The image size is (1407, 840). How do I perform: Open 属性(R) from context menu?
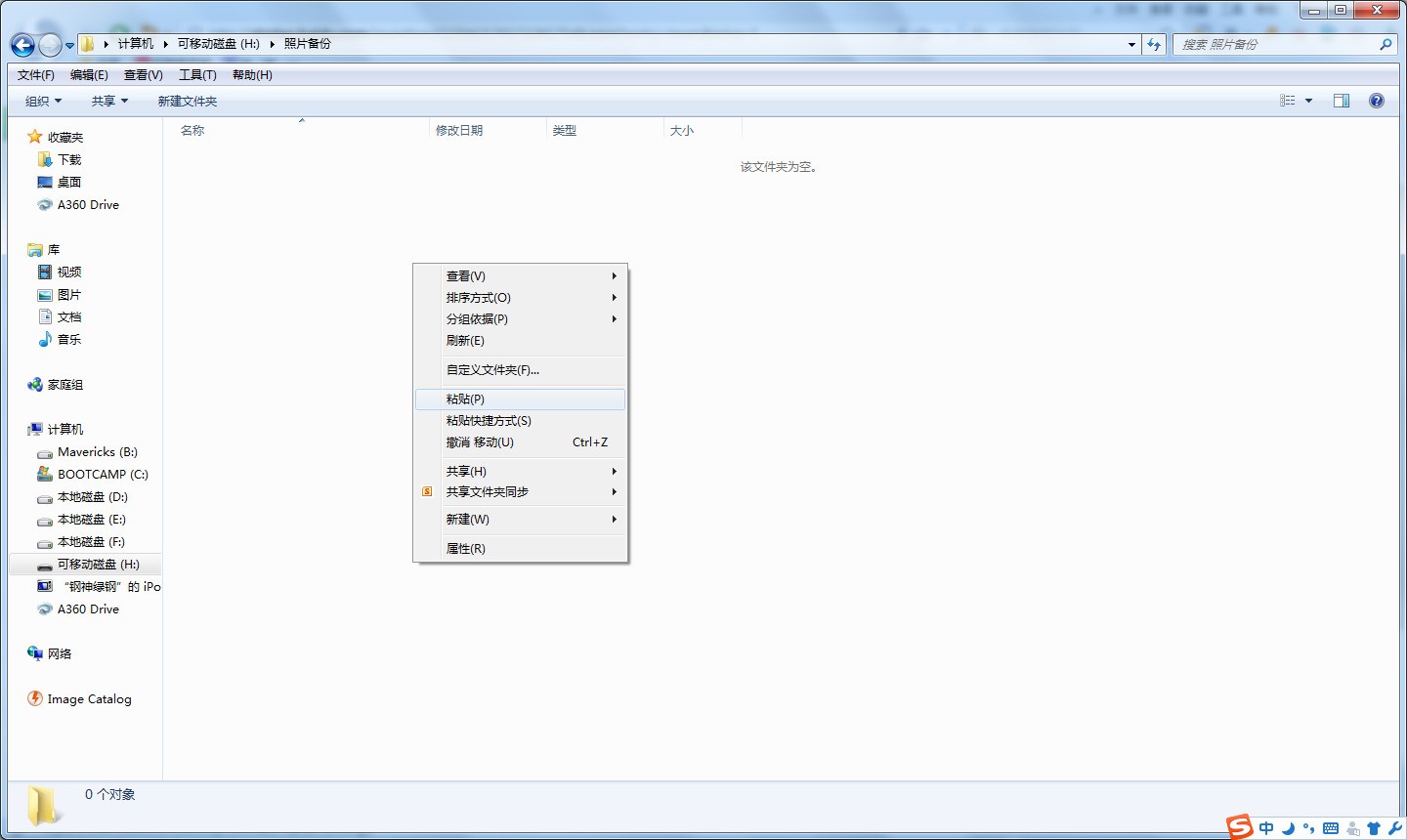[521, 549]
